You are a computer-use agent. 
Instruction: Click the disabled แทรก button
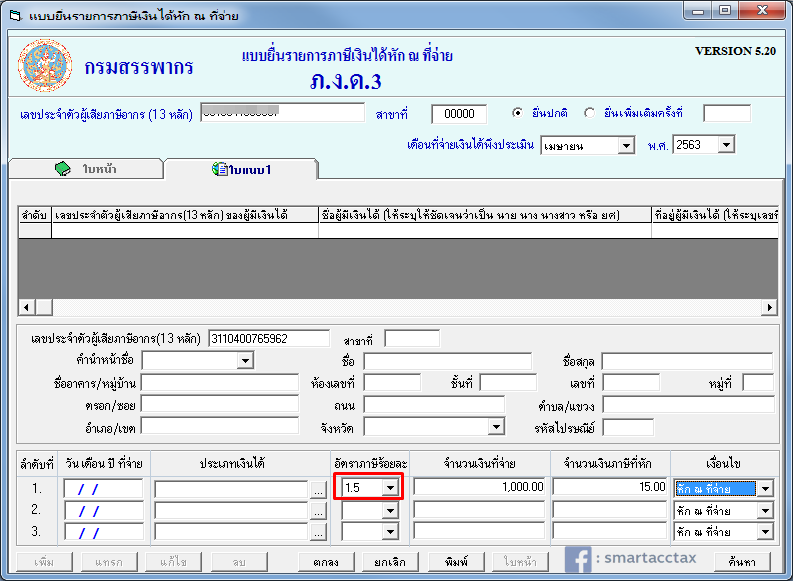[x=108, y=562]
